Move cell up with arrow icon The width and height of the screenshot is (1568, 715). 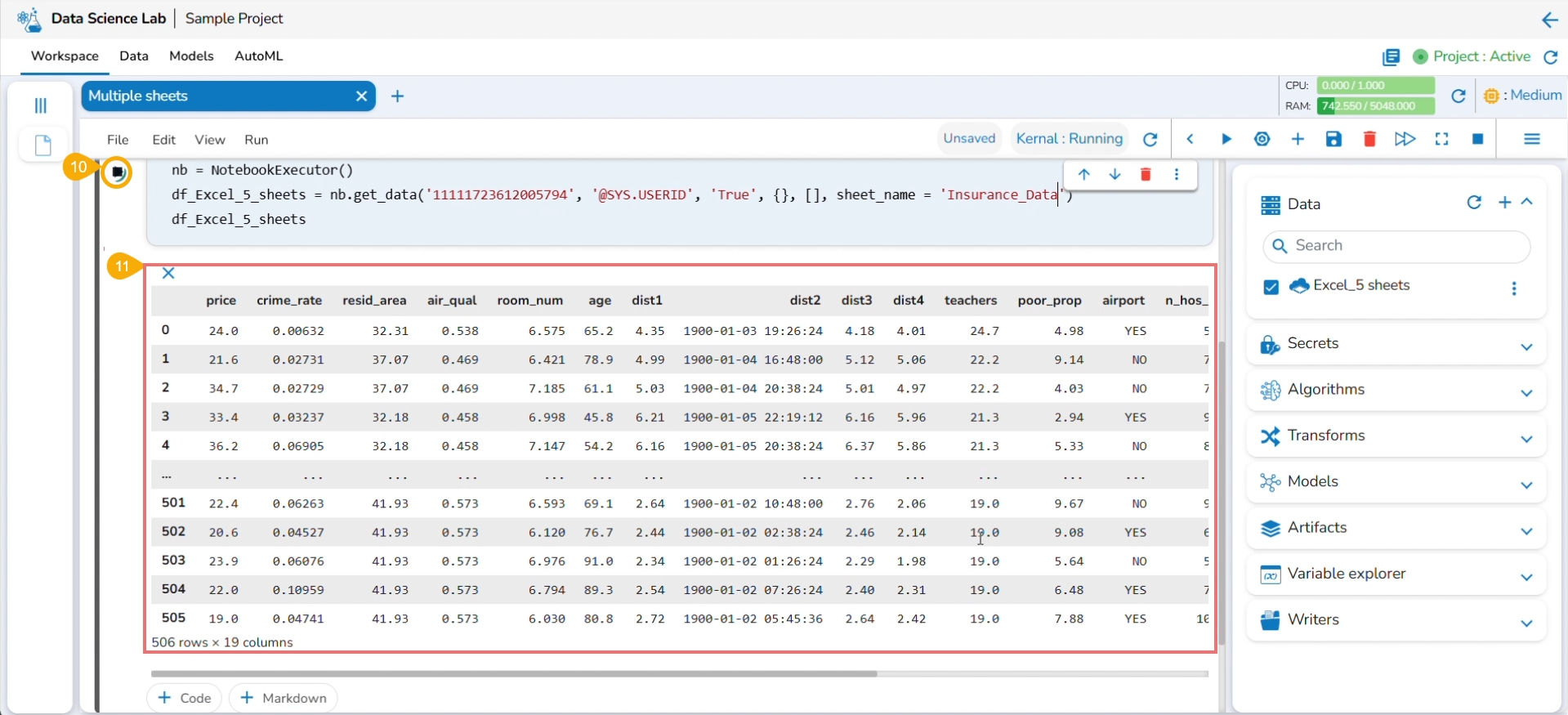coord(1083,174)
